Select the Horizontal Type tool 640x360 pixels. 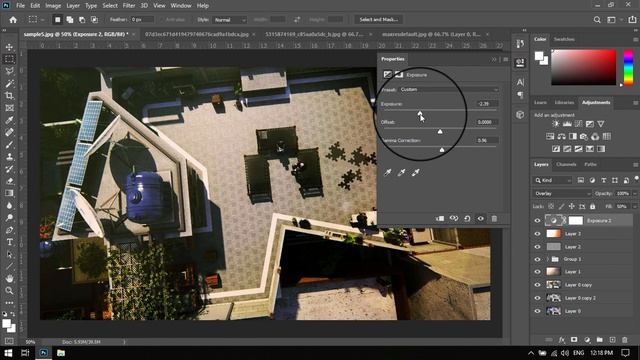point(9,242)
